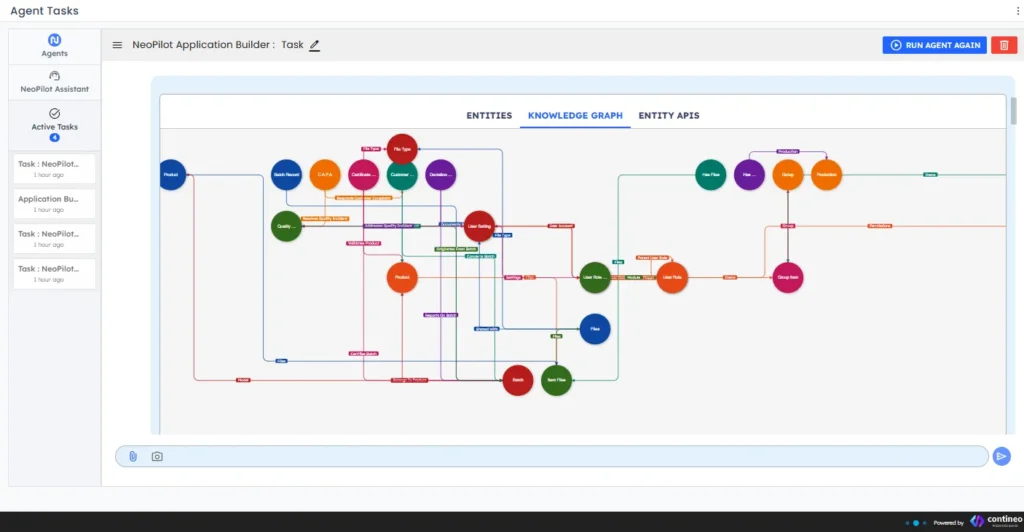Open the Application Bu... task in the sidebar

tap(54, 204)
